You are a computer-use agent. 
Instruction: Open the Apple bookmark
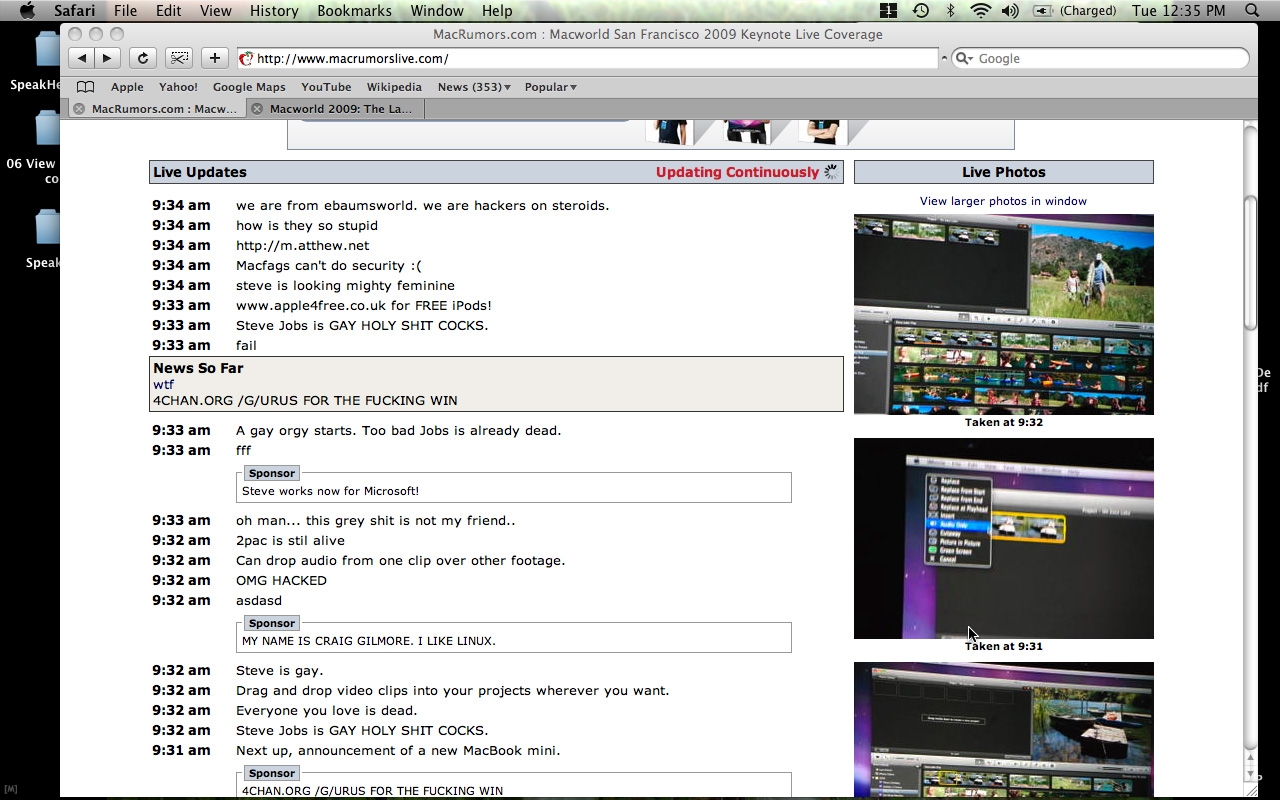point(127,87)
